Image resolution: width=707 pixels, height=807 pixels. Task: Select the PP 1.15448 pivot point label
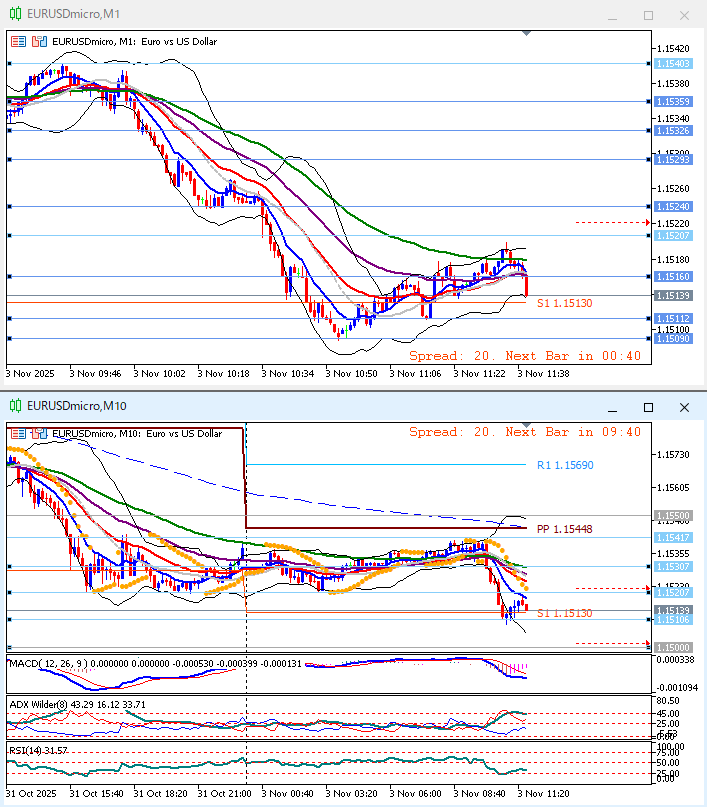point(564,529)
